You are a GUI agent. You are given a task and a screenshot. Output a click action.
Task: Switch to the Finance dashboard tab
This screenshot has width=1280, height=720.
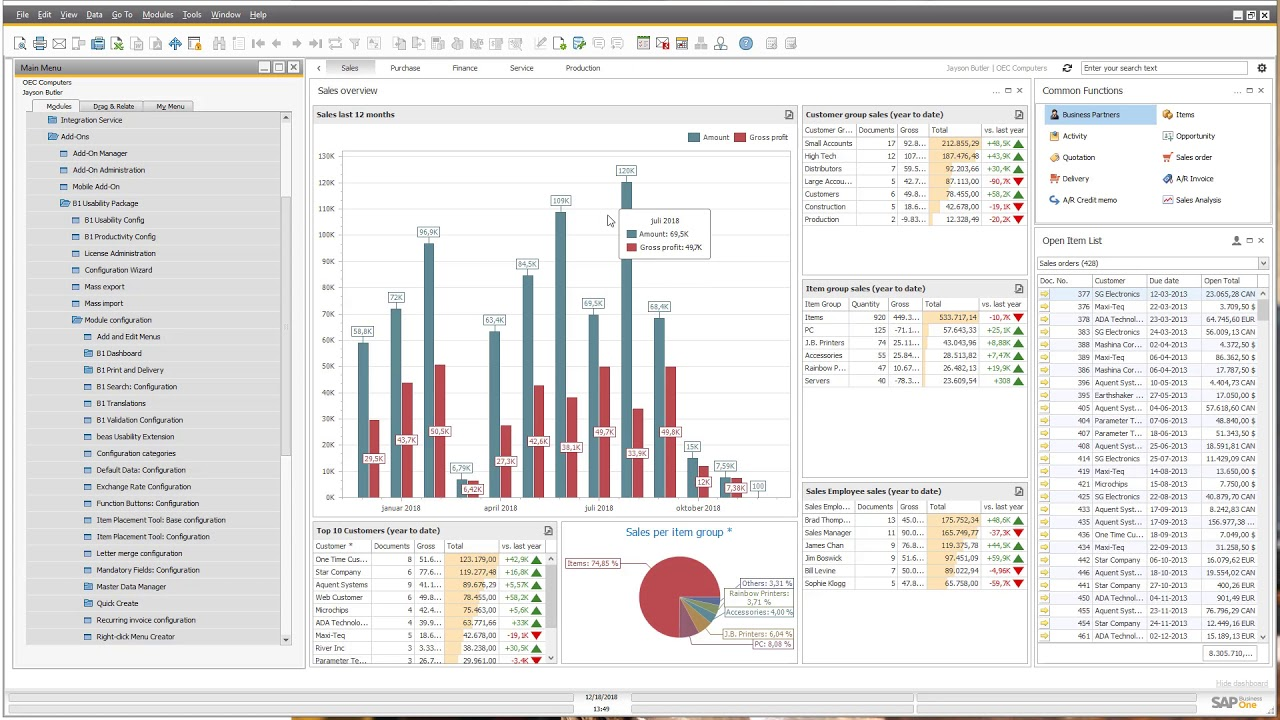[x=464, y=68]
